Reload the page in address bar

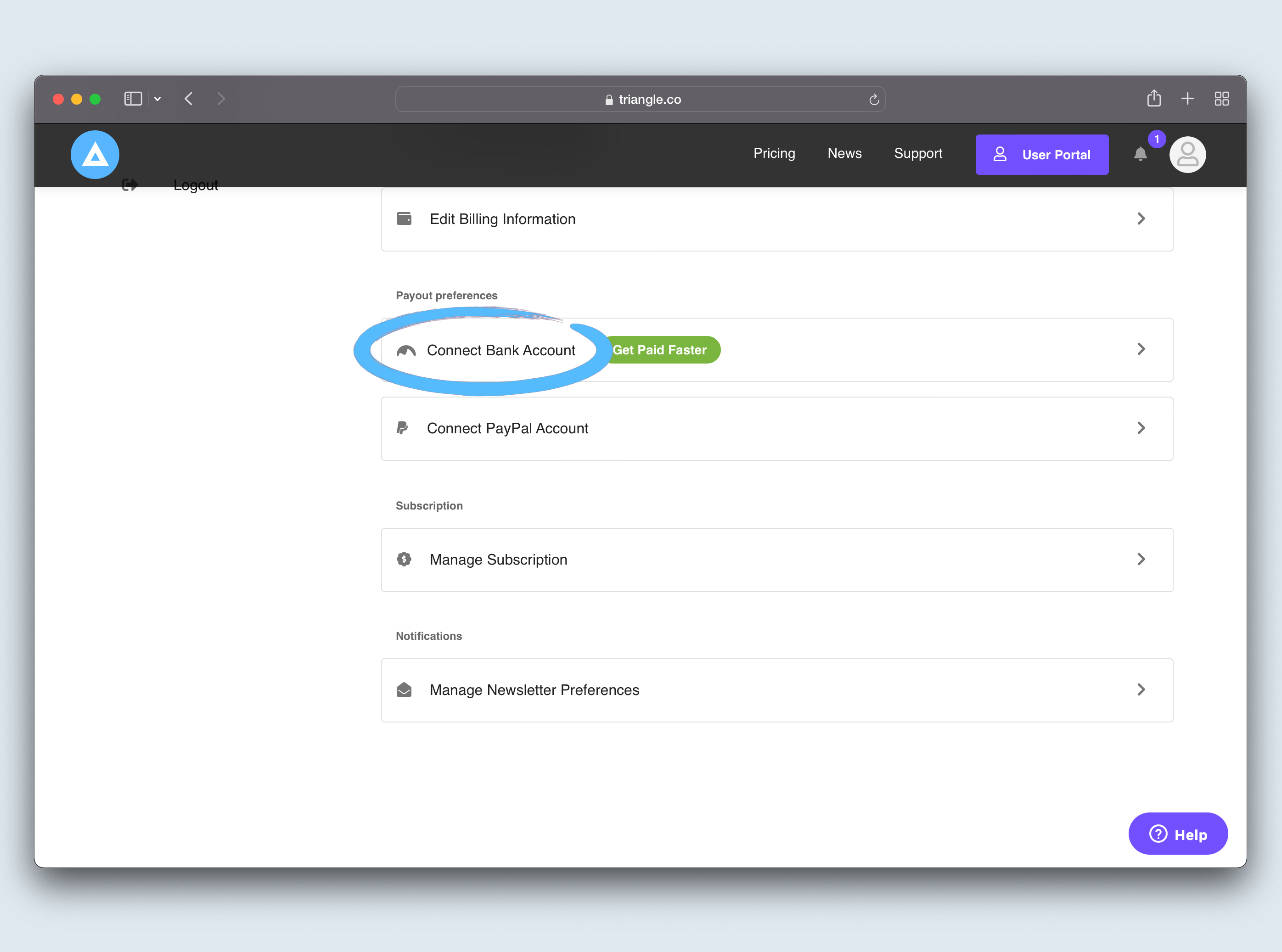873,100
